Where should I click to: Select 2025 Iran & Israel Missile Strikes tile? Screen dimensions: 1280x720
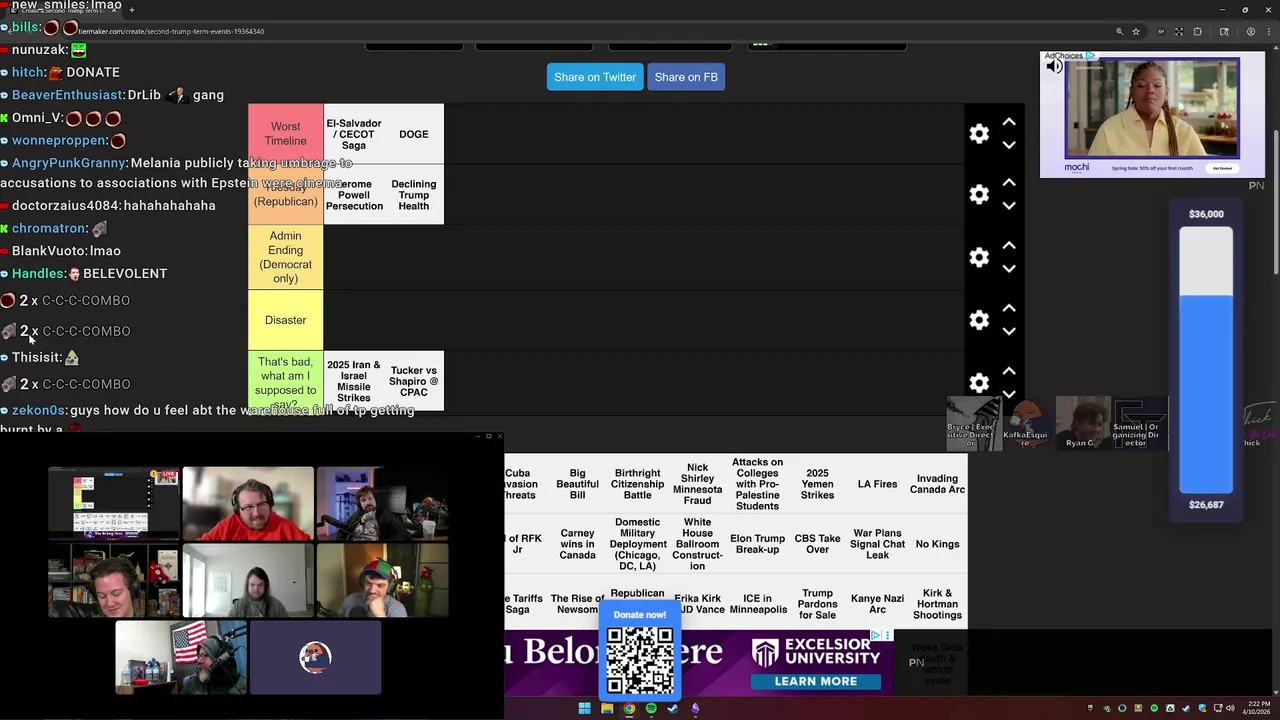(x=354, y=381)
